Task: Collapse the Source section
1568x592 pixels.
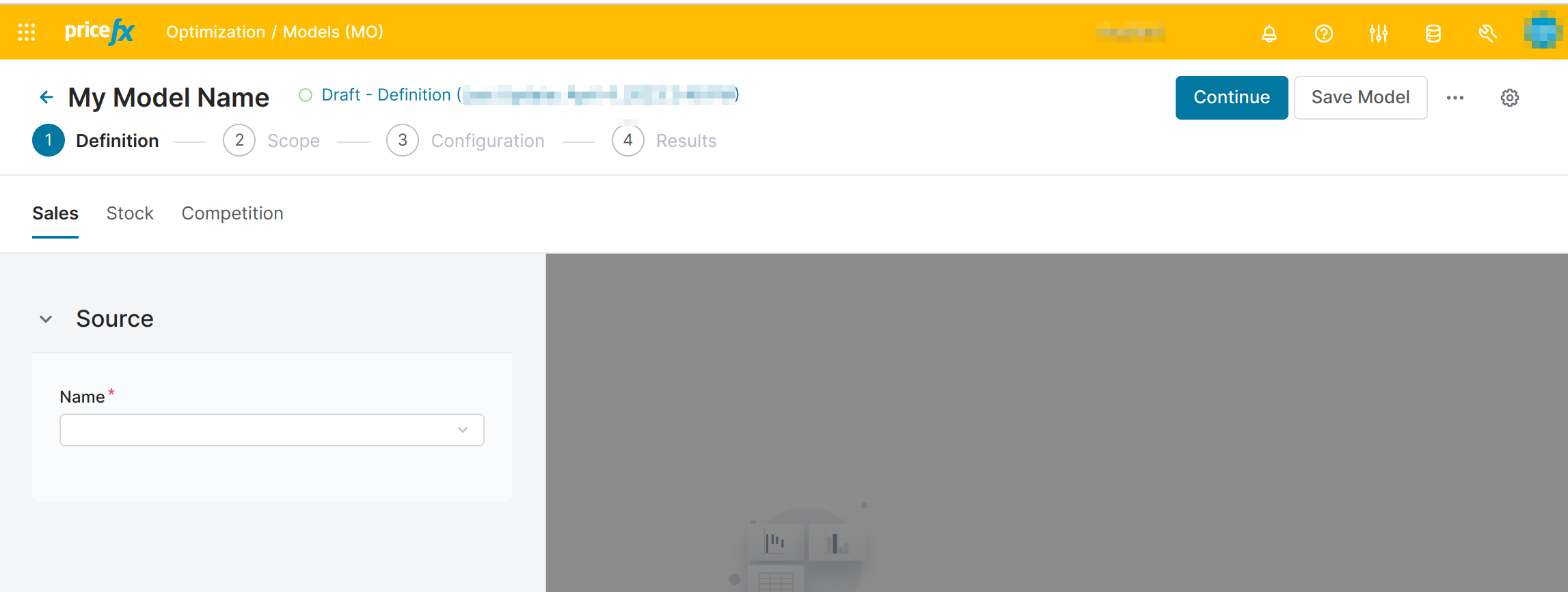Action: pyautogui.click(x=46, y=319)
